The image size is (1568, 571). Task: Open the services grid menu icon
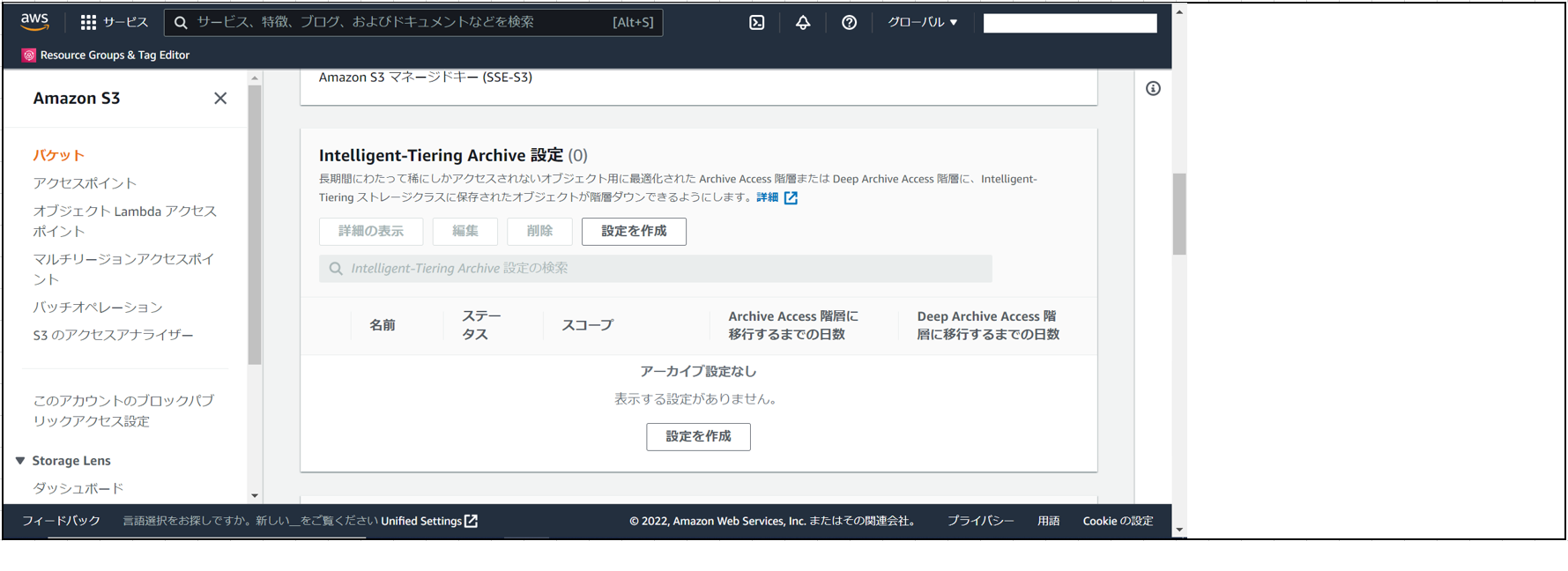pyautogui.click(x=88, y=22)
